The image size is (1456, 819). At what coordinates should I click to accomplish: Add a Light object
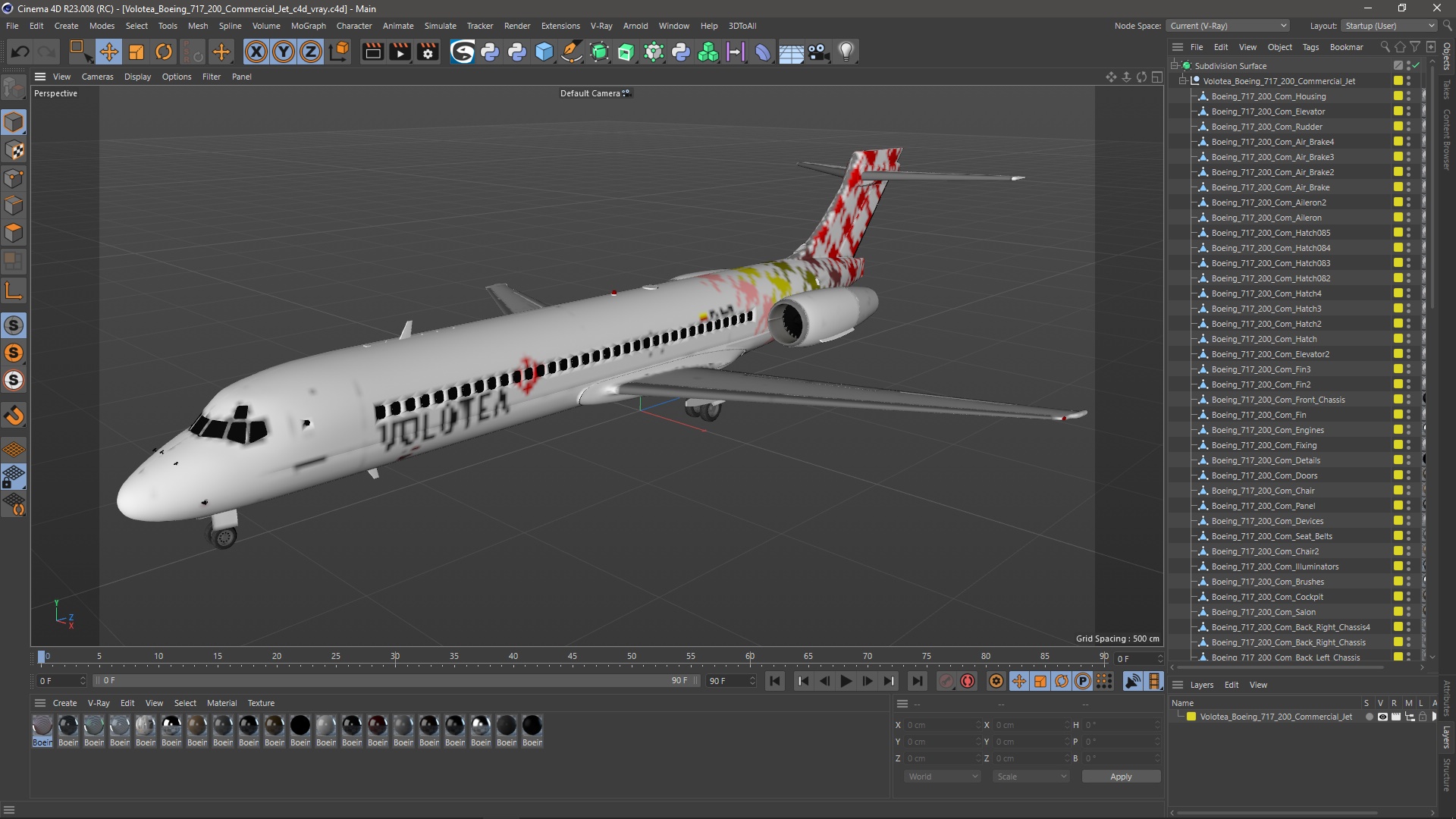tap(846, 52)
